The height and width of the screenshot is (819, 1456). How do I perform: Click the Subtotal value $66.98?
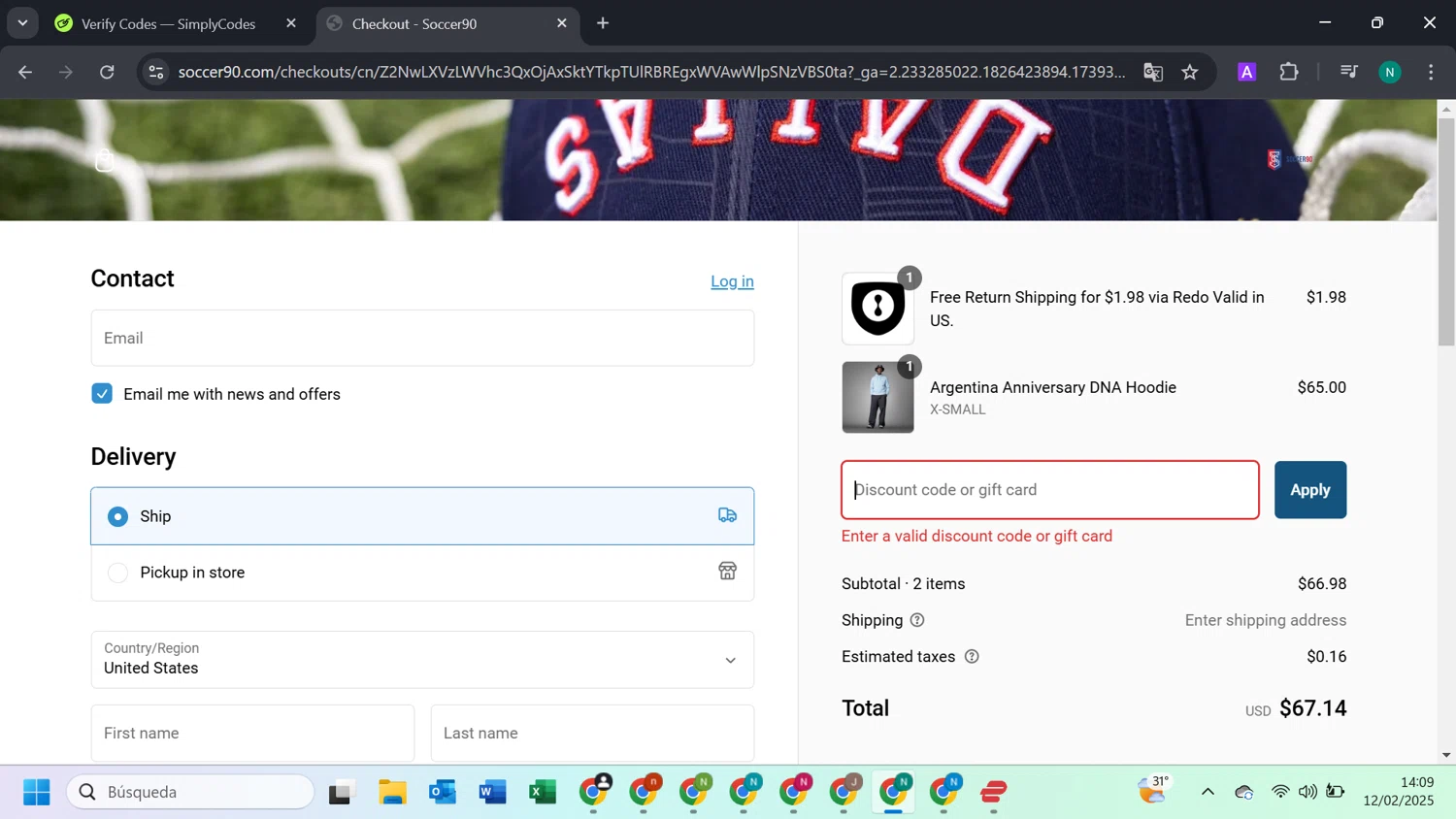[1322, 584]
